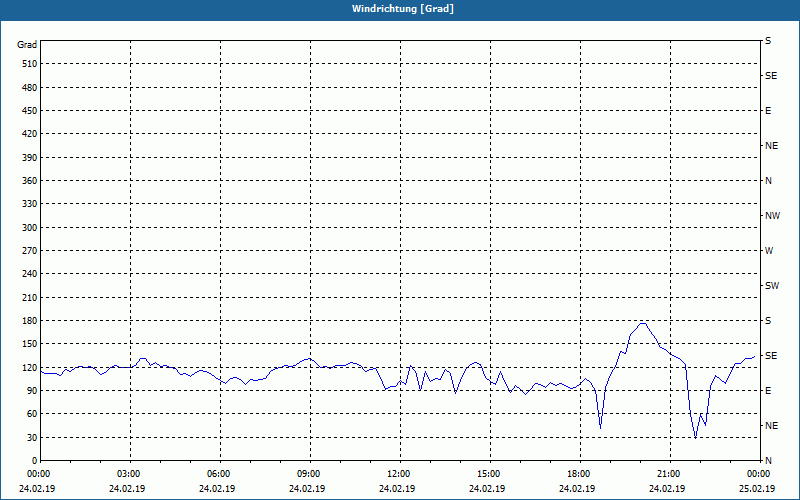Click the "18:00" time axis label
800x500 pixels.
(x=580, y=474)
